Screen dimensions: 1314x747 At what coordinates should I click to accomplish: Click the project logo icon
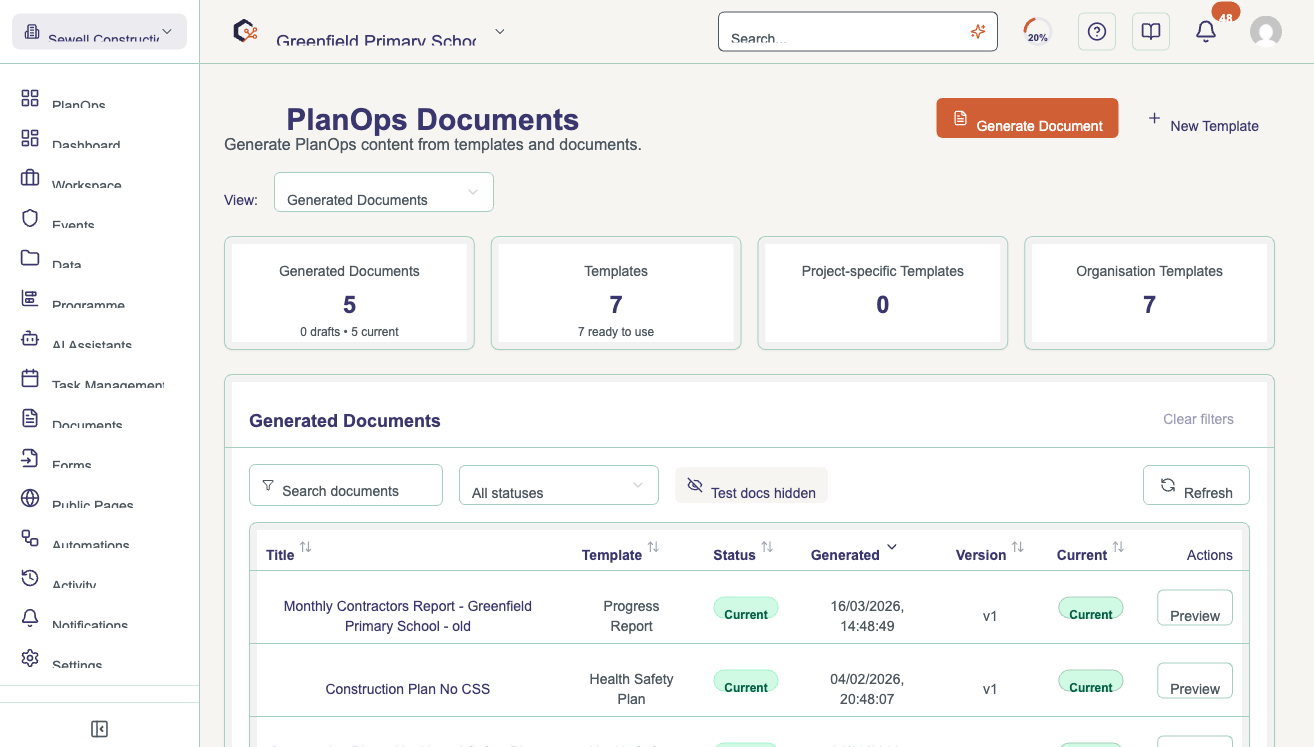click(x=245, y=31)
